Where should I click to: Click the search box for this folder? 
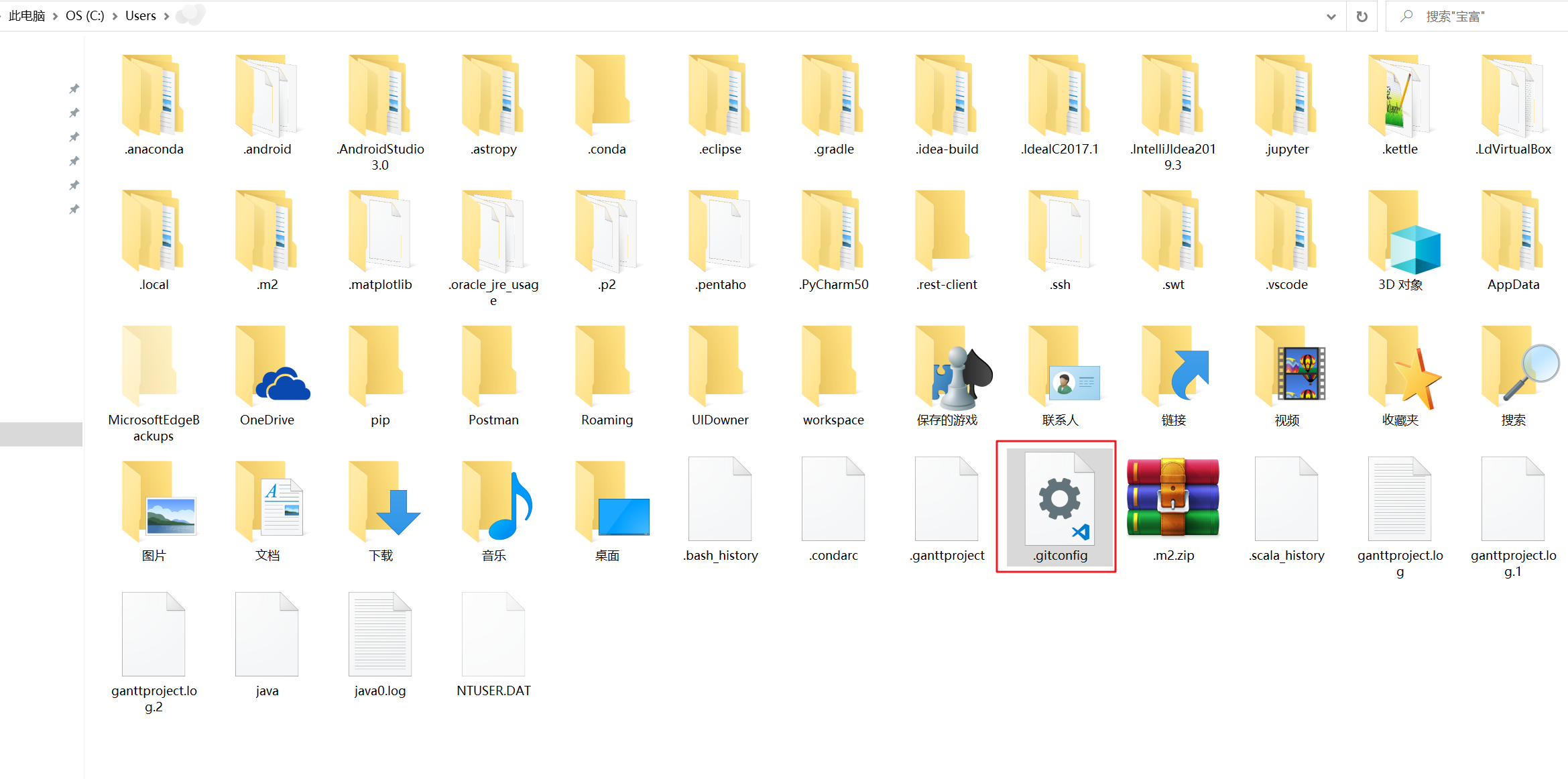coord(1475,16)
